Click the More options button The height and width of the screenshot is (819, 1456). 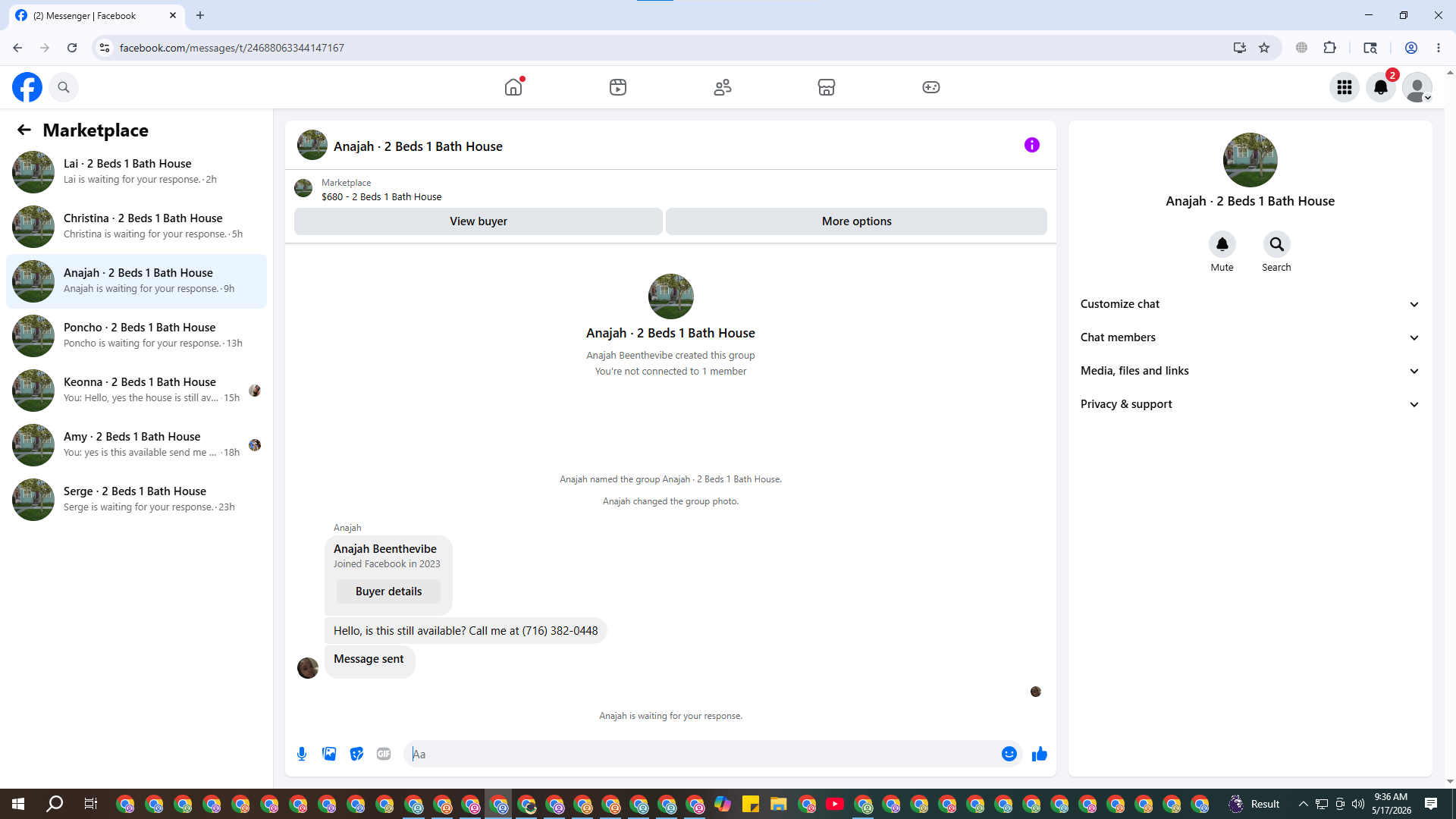tap(856, 221)
